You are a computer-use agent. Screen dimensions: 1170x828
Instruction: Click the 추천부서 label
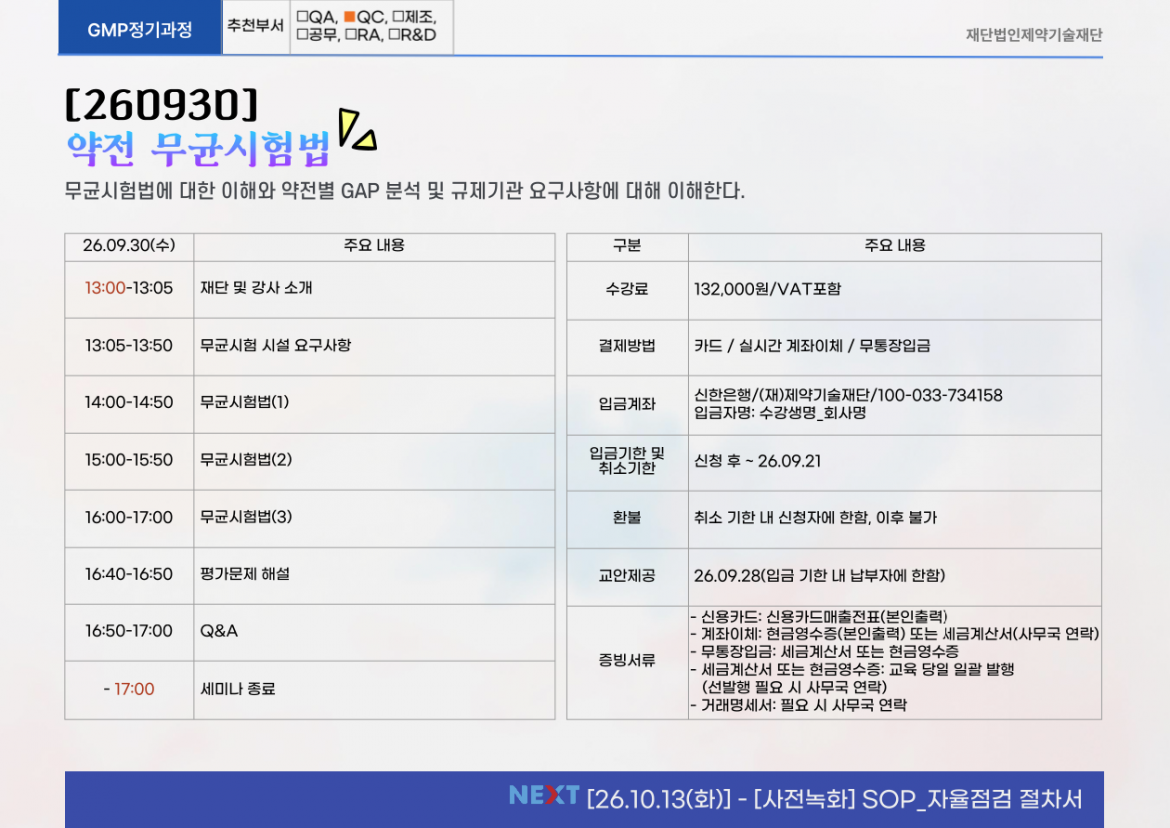[x=255, y=27]
